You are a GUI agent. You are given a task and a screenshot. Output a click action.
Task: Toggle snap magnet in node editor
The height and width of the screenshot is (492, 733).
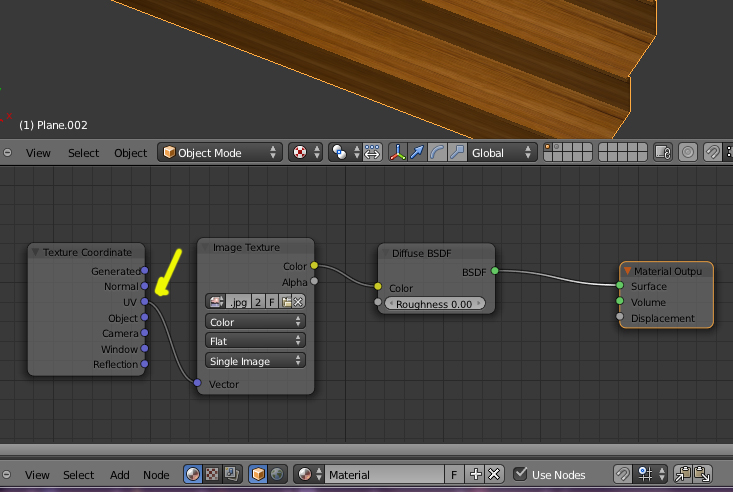[x=622, y=474]
